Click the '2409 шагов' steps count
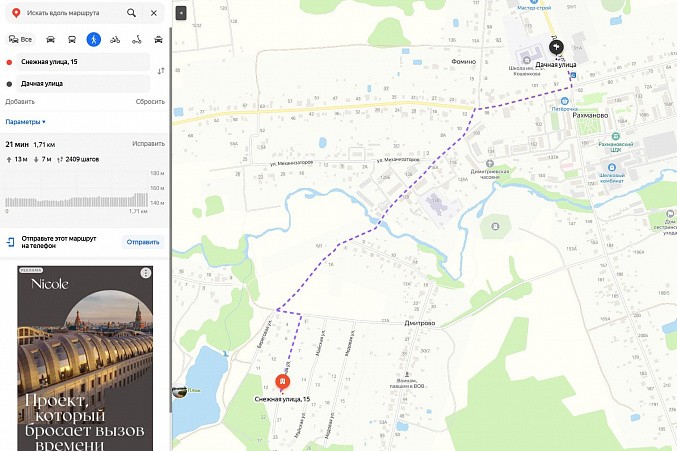Screen dimensions: 677x451 (82, 159)
